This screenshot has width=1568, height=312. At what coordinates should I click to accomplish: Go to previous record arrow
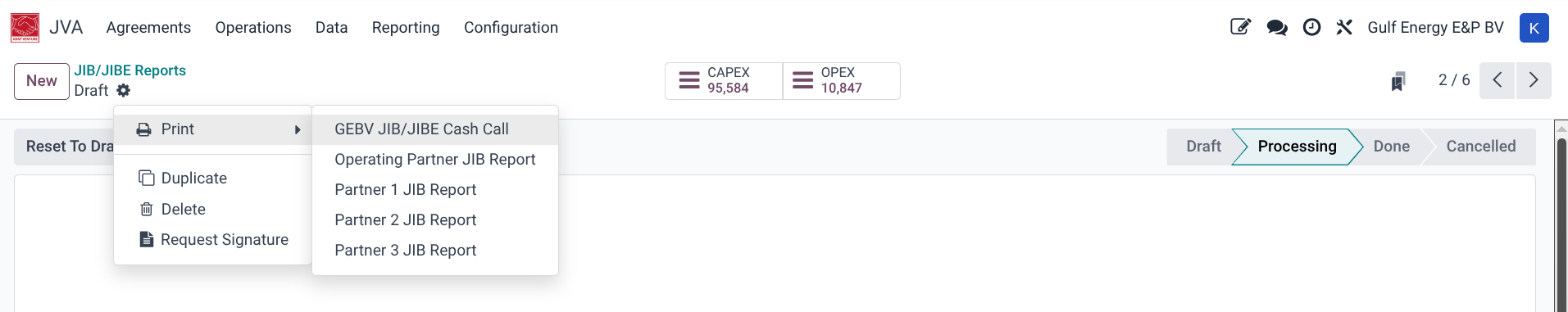[1498, 80]
